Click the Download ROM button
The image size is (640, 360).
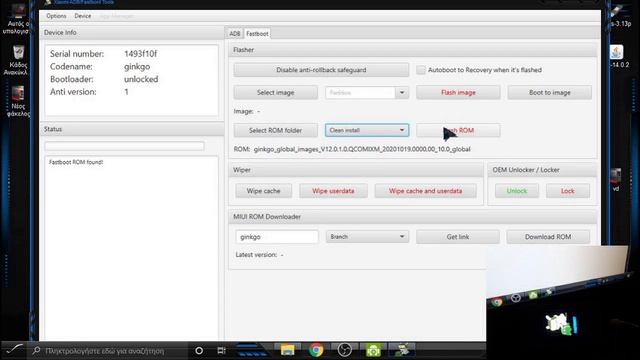(548, 237)
